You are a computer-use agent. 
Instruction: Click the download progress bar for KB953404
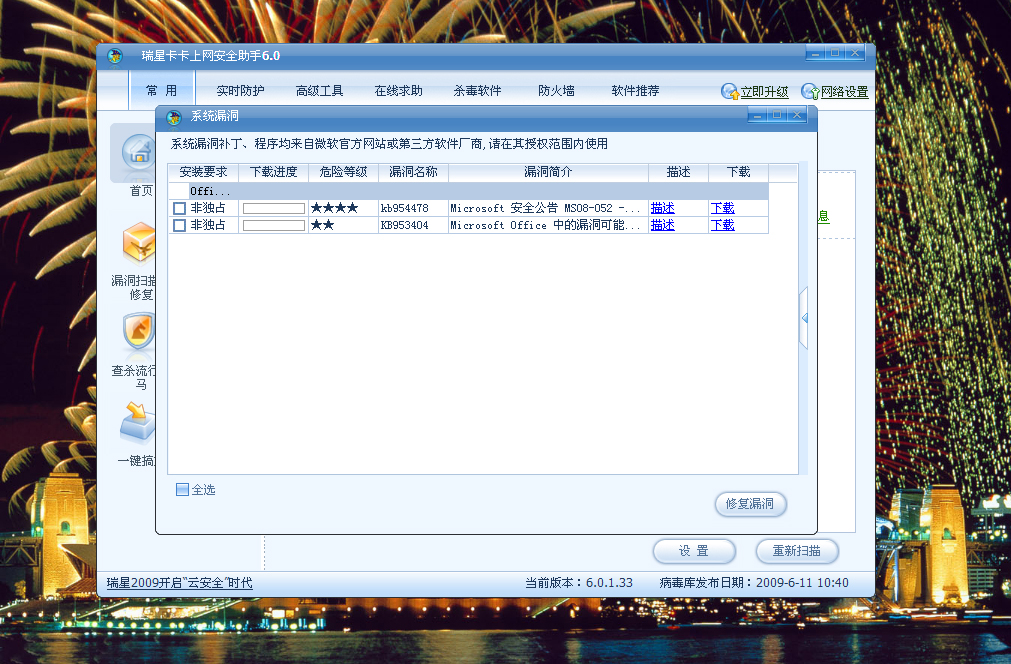pyautogui.click(x=273, y=225)
